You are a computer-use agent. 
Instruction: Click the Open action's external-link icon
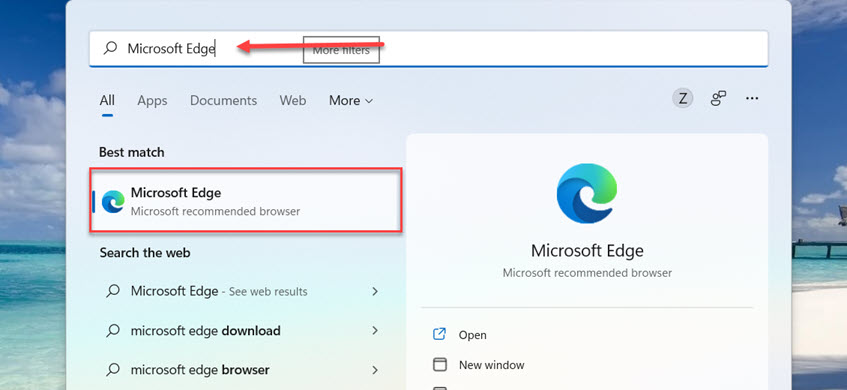coord(440,334)
